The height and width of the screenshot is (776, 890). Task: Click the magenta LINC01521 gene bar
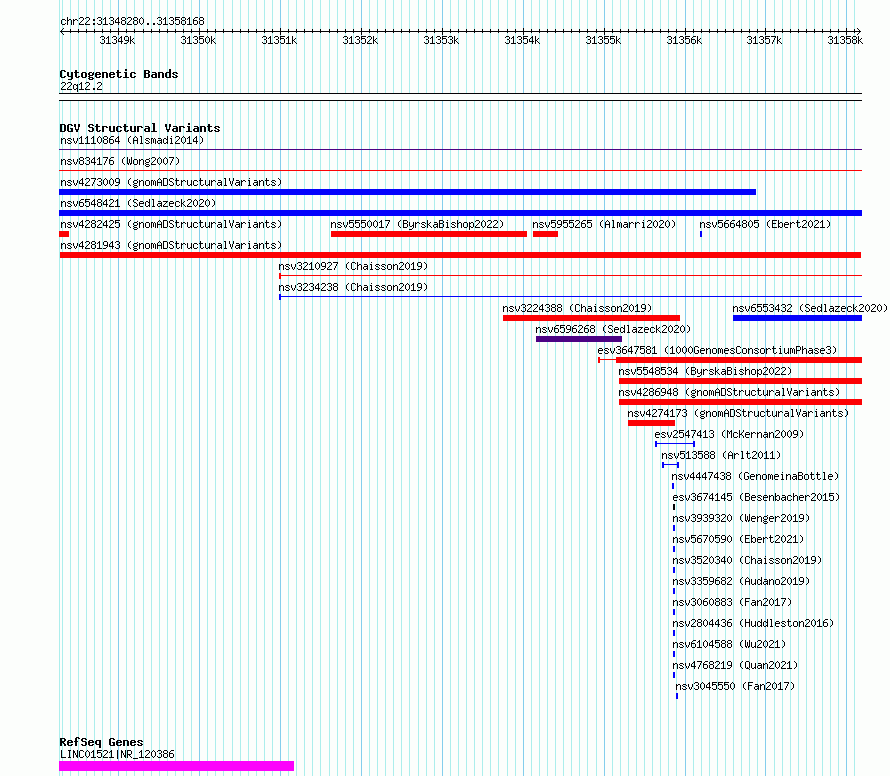tap(177, 766)
